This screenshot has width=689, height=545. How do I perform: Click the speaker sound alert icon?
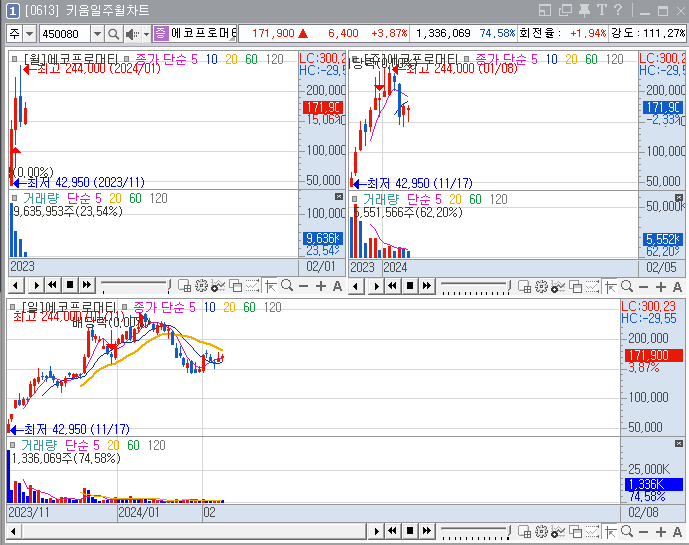click(x=132, y=34)
